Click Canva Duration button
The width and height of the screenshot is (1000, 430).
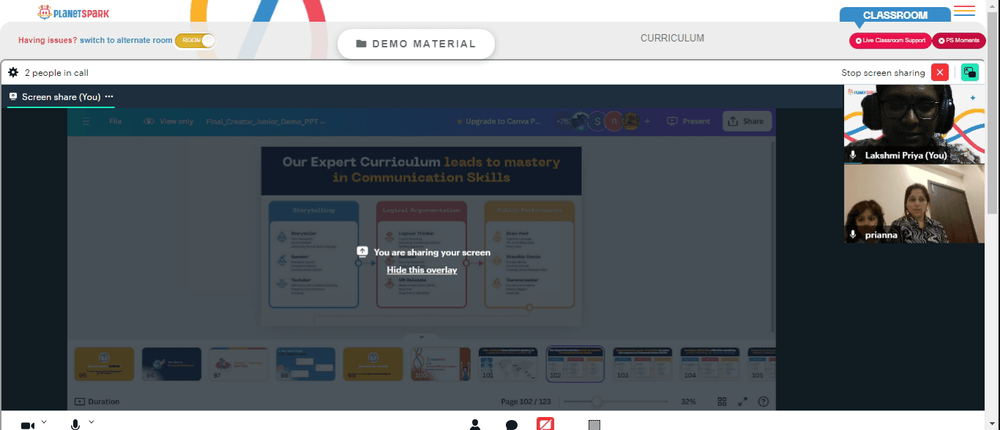98,401
